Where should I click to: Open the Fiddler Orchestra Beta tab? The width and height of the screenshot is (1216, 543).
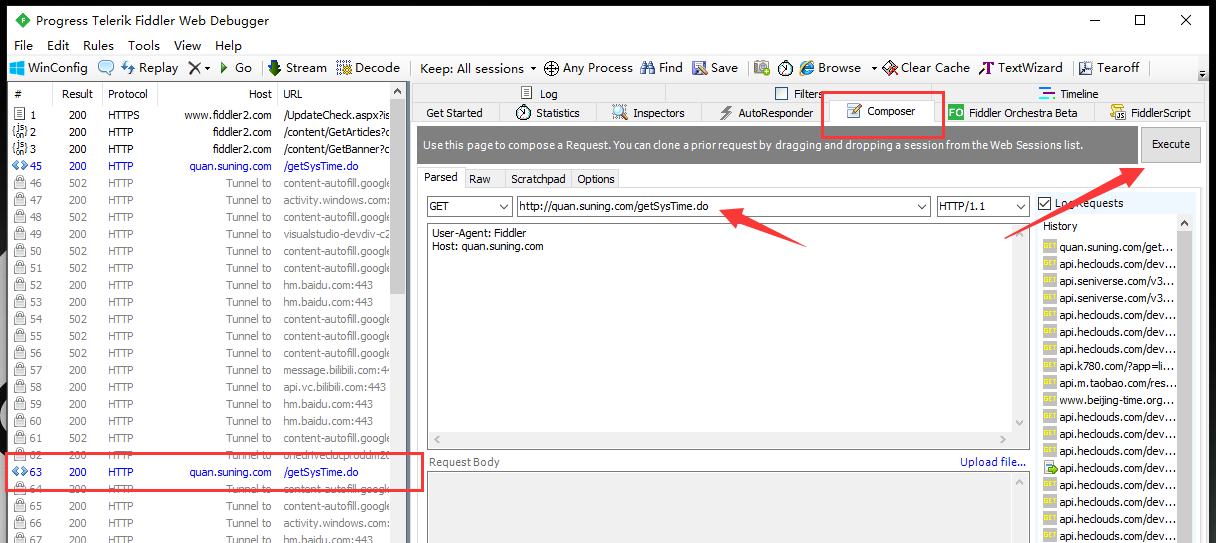pyautogui.click(x=1012, y=113)
